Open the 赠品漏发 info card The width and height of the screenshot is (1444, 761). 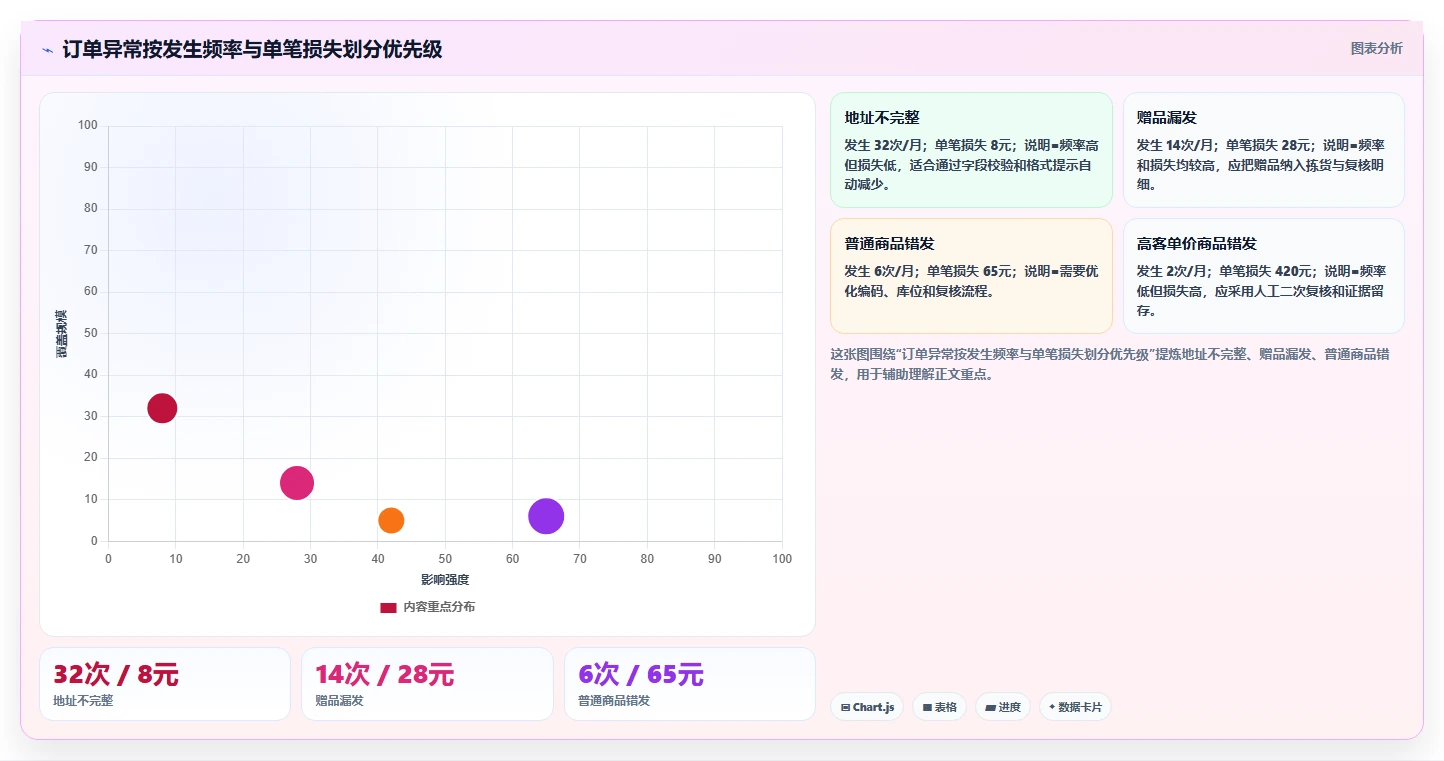1264,150
